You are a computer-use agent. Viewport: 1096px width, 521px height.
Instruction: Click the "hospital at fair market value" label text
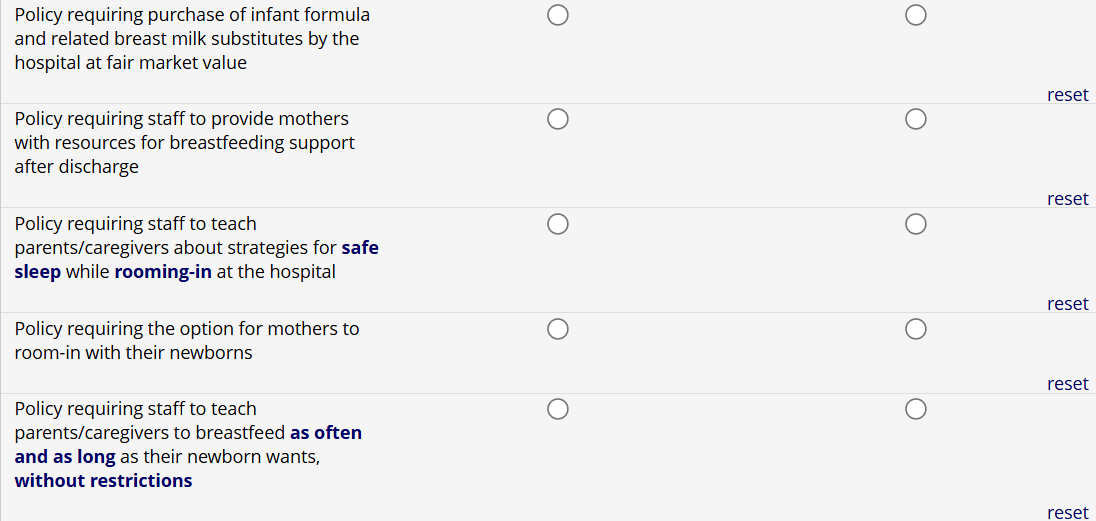[130, 63]
